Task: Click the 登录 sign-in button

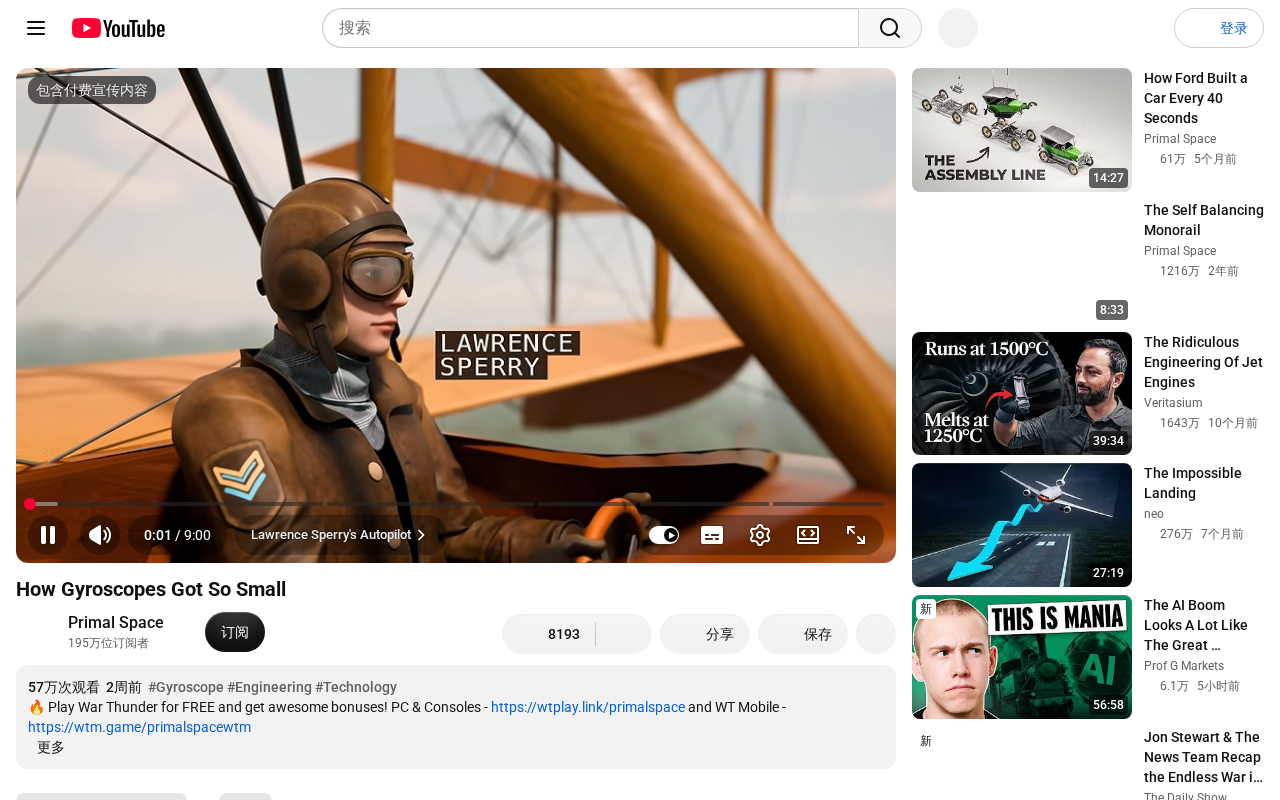Action: click(1219, 28)
